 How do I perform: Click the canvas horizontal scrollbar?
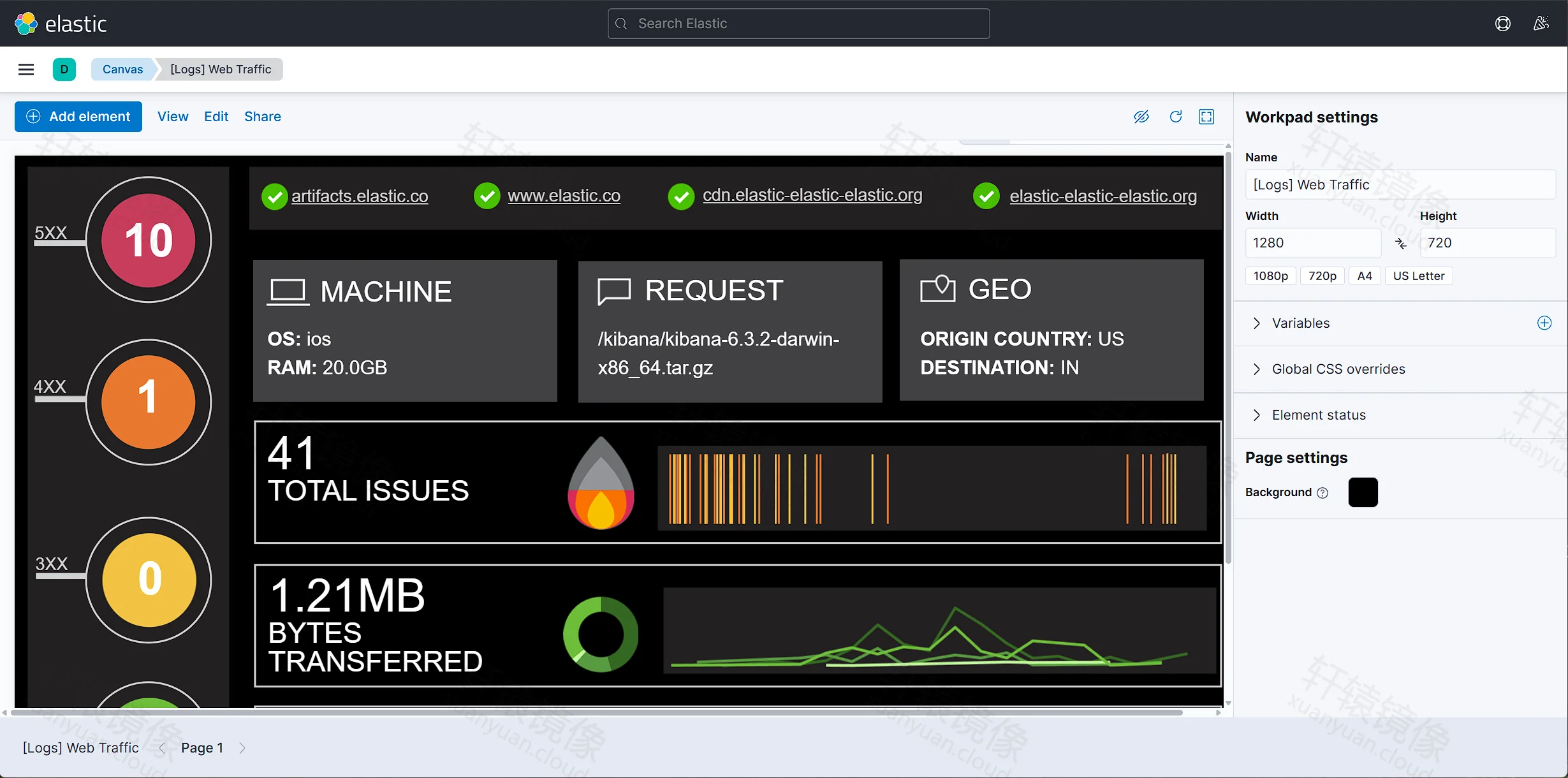[x=596, y=712]
